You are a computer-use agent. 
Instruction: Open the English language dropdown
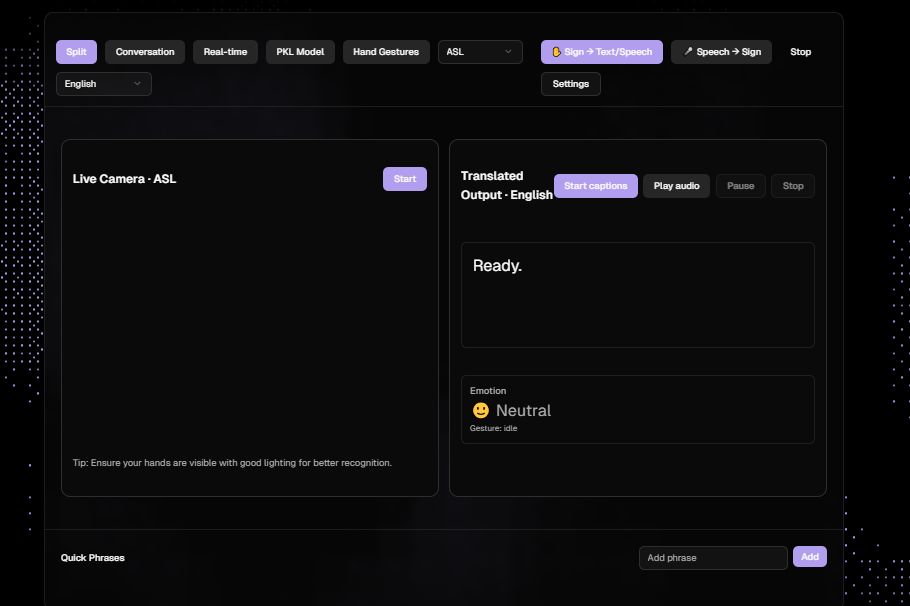tap(104, 84)
